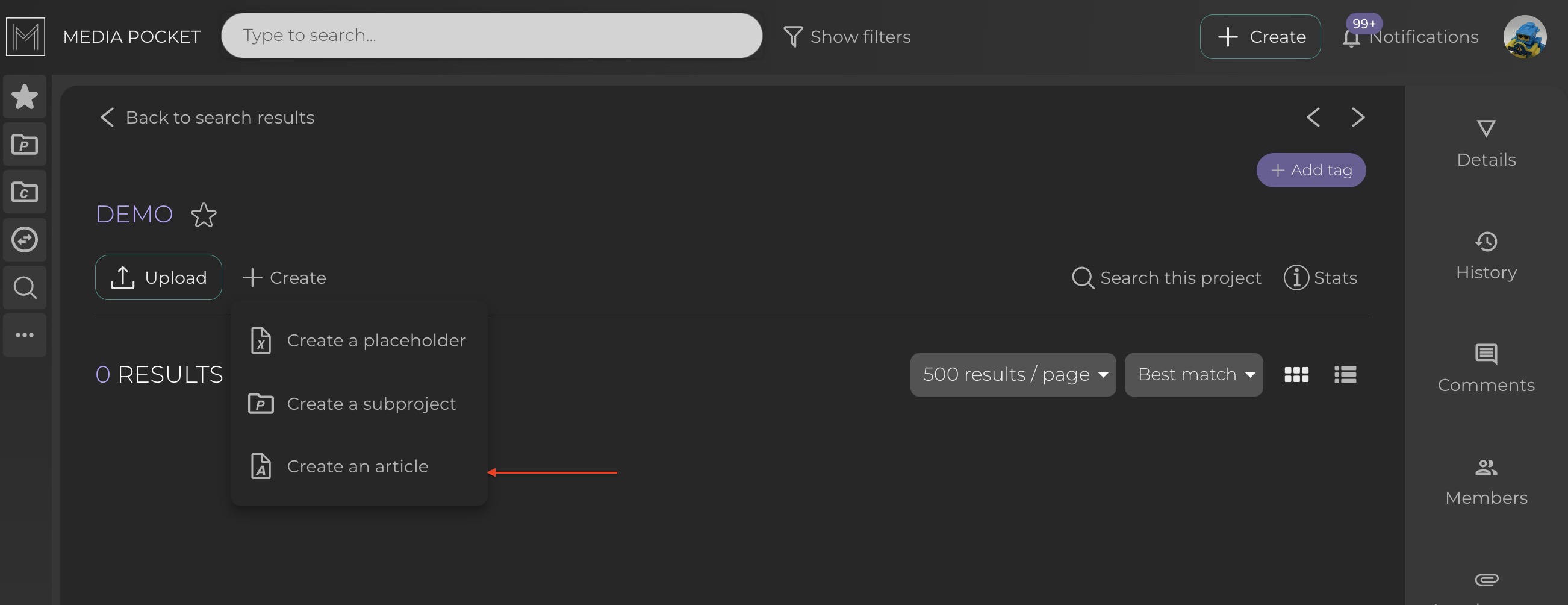Open the Collections folder sidebar icon
This screenshot has height=605, width=1568.
click(24, 192)
